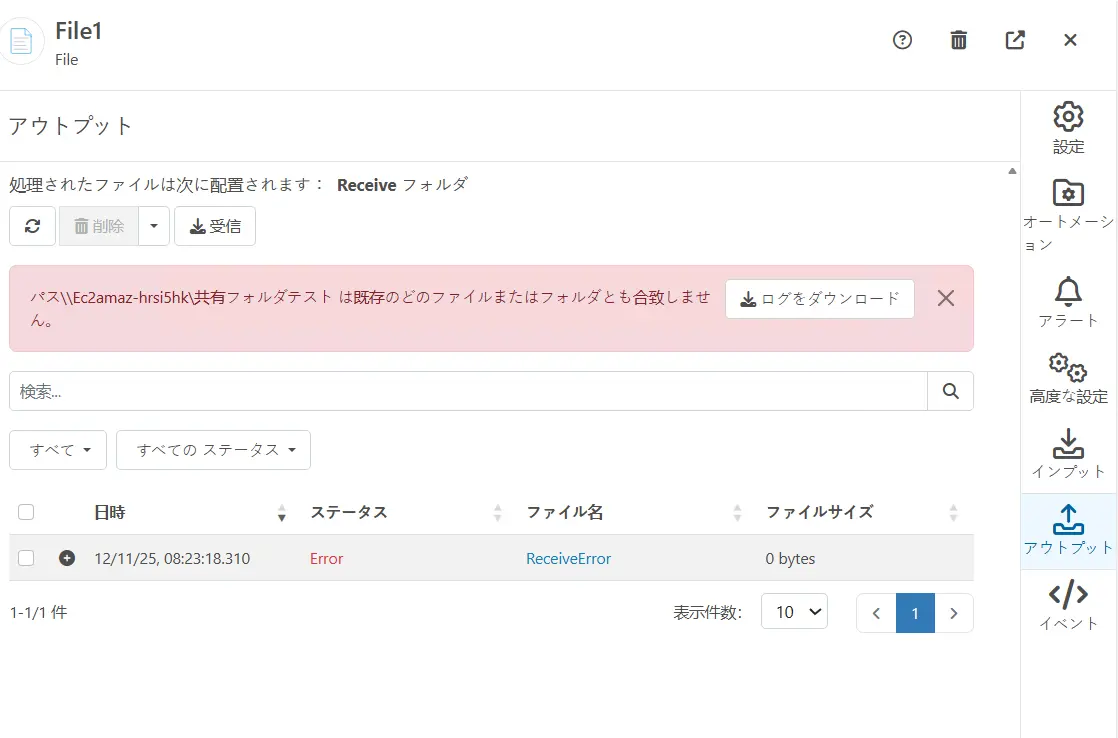Screen dimensions: 1118x738
Task: Open the ReceiveError file link
Action: coord(568,558)
